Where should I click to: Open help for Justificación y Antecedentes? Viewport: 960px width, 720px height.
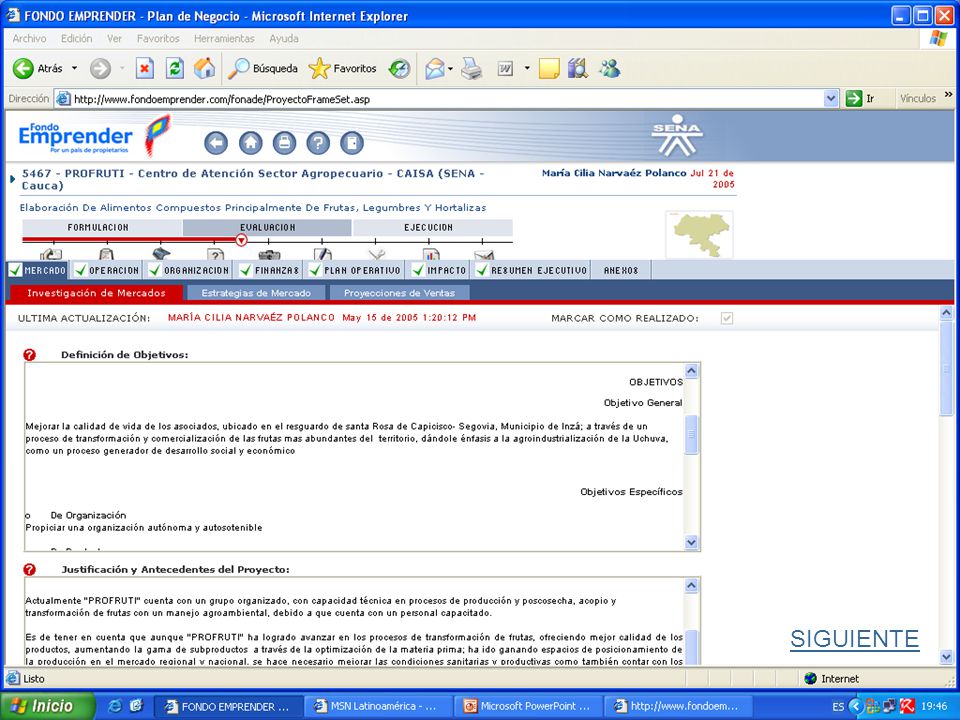click(29, 569)
